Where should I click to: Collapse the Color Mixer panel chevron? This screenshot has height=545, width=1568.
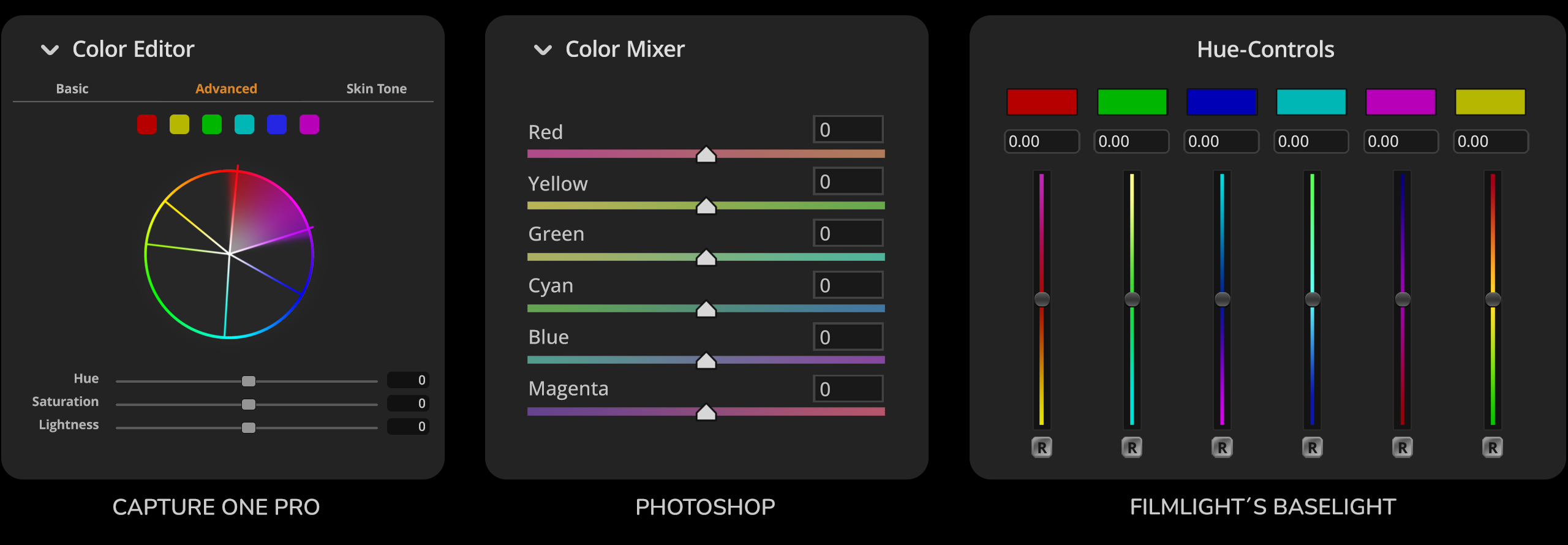[543, 50]
